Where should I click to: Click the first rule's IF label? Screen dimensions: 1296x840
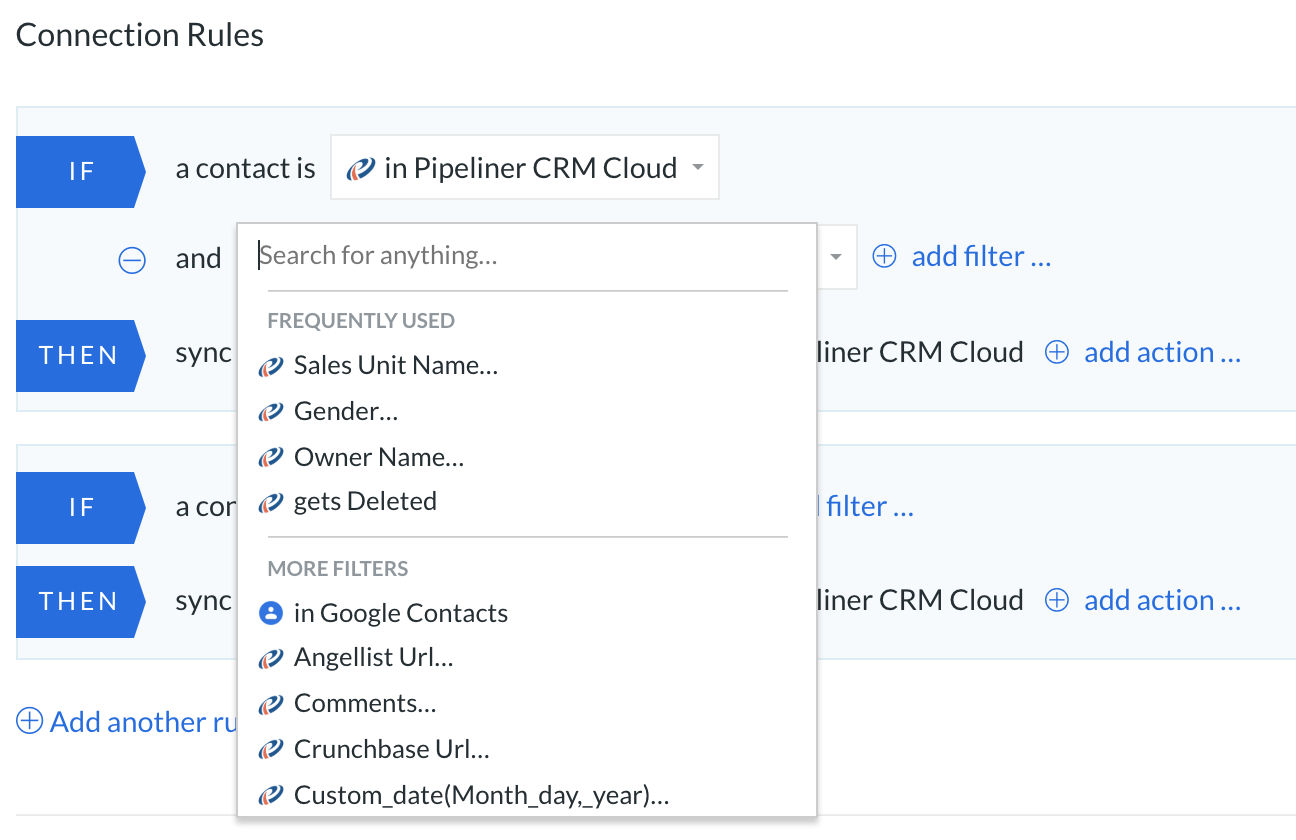[x=81, y=171]
